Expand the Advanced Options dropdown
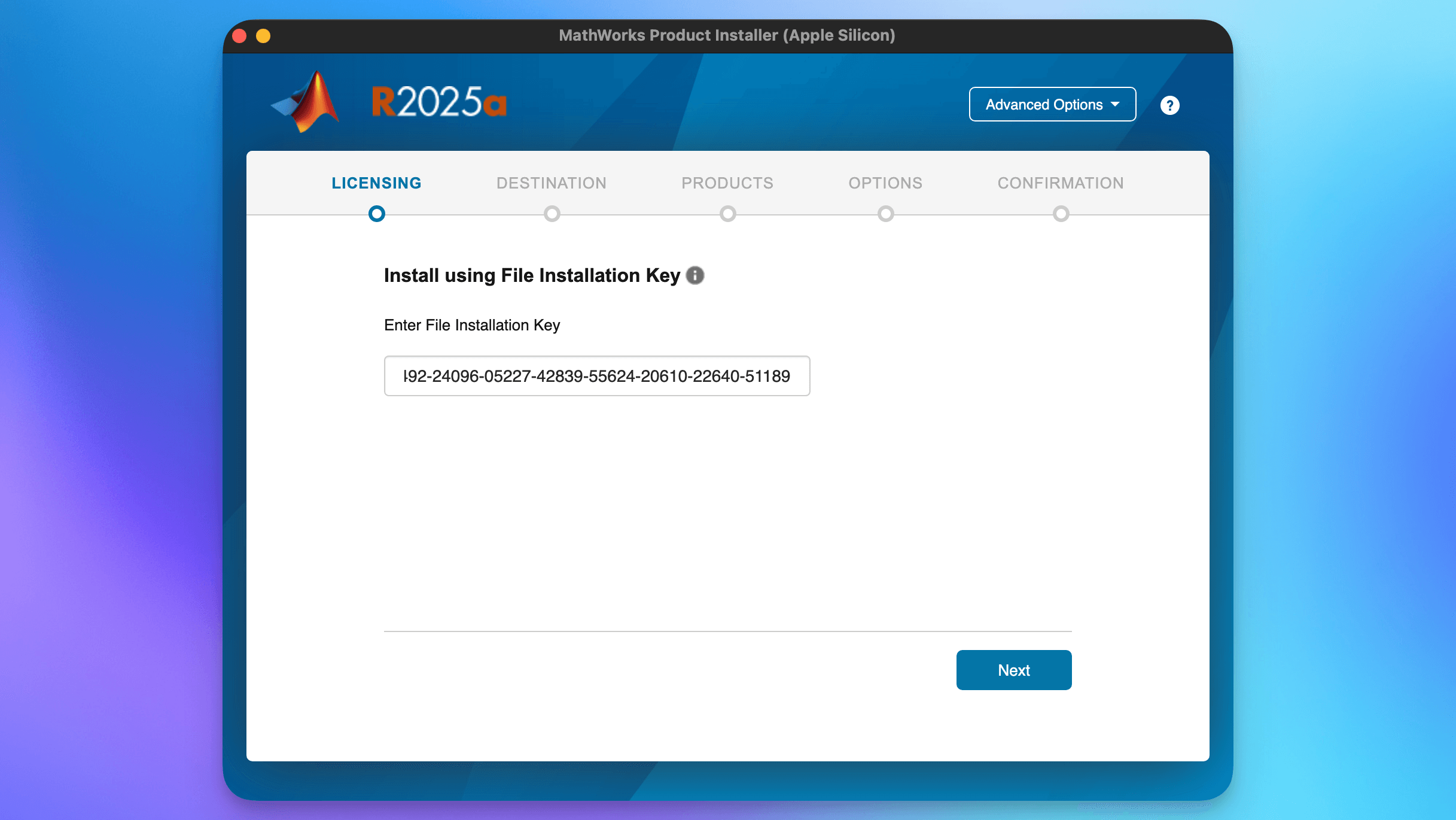Viewport: 1456px width, 820px height. (1052, 105)
